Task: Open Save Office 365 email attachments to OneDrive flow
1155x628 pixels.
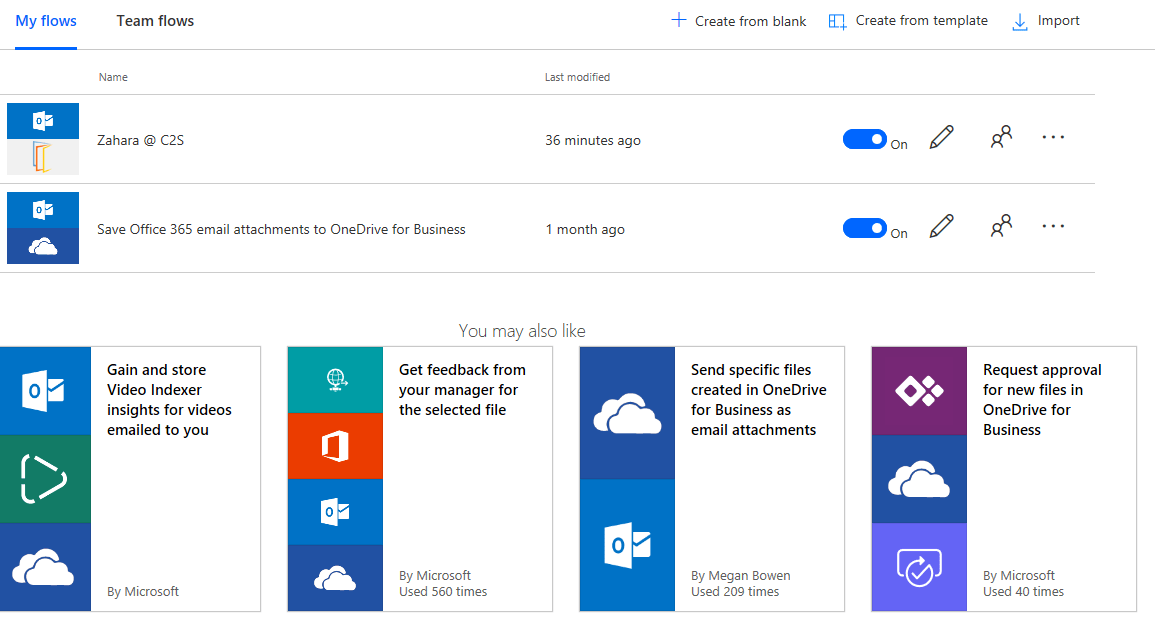Action: (x=281, y=229)
